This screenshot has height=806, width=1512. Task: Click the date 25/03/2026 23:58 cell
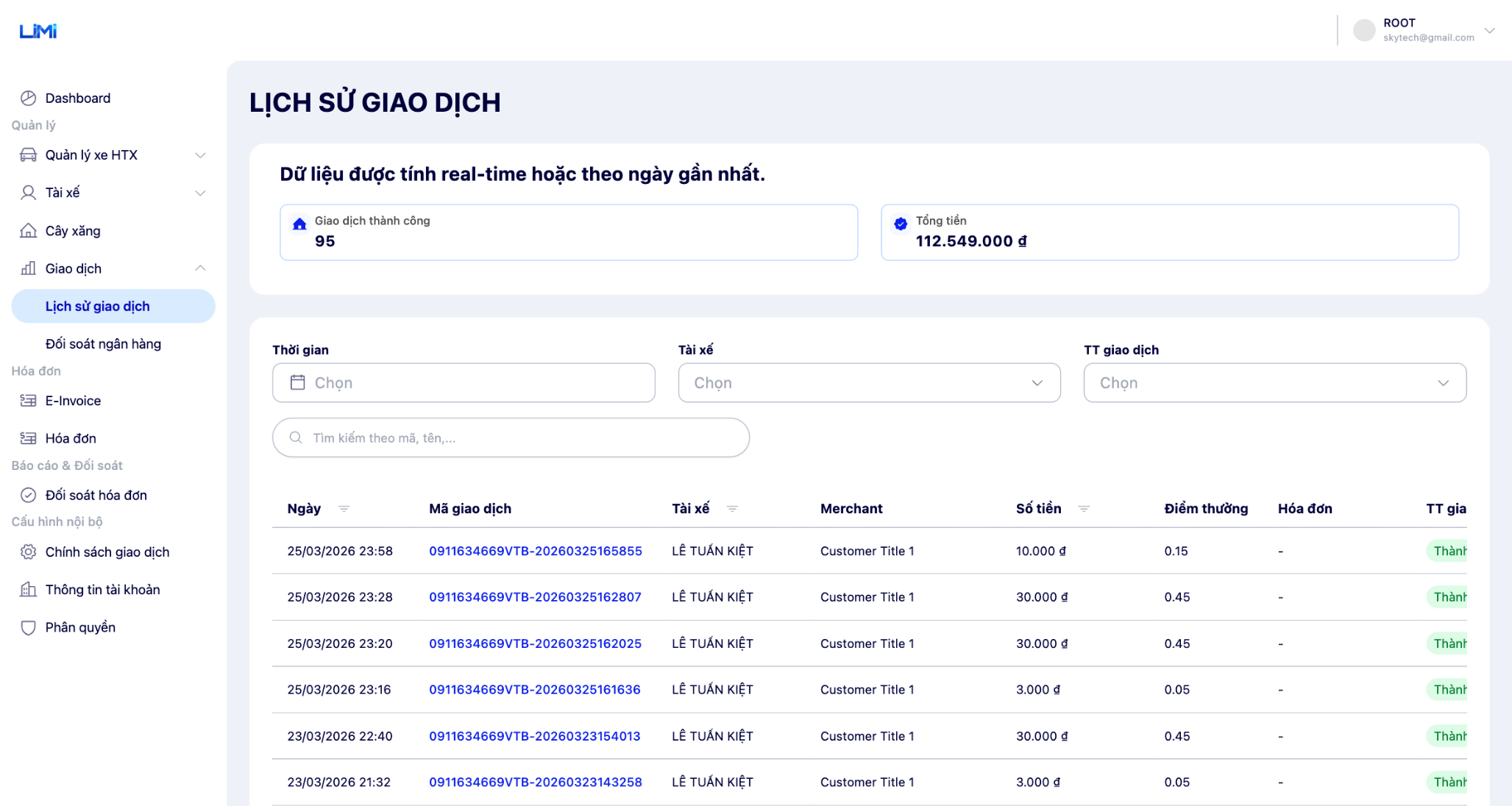pos(340,551)
